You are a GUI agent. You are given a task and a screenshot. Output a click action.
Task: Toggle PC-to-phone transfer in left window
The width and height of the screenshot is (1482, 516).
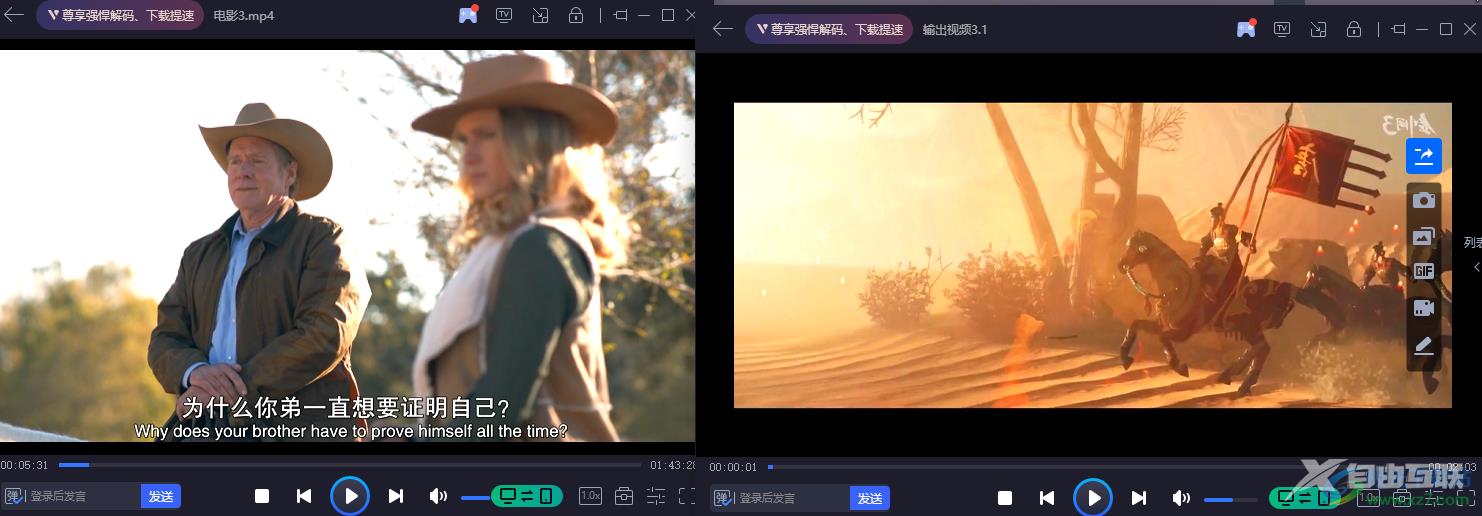click(x=527, y=496)
